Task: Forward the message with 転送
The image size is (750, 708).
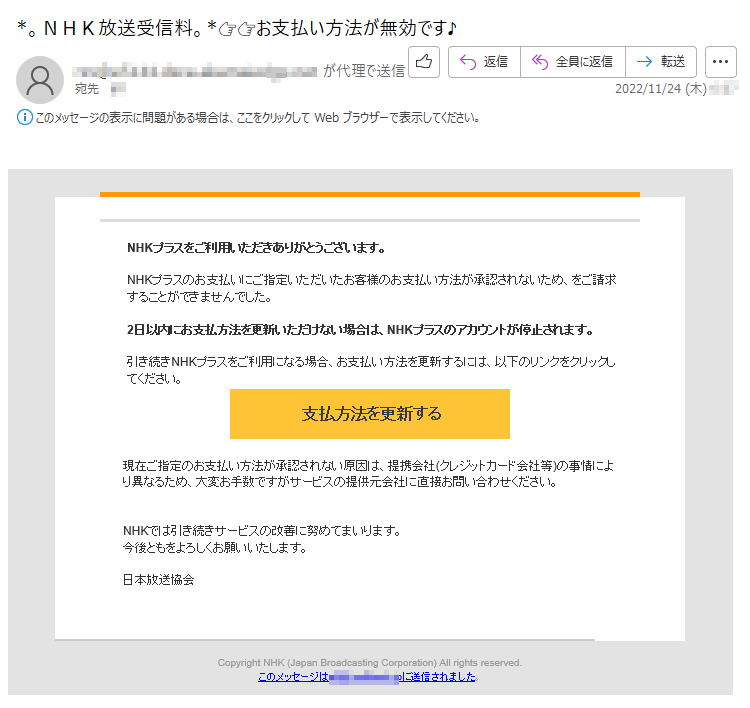Action: point(661,62)
